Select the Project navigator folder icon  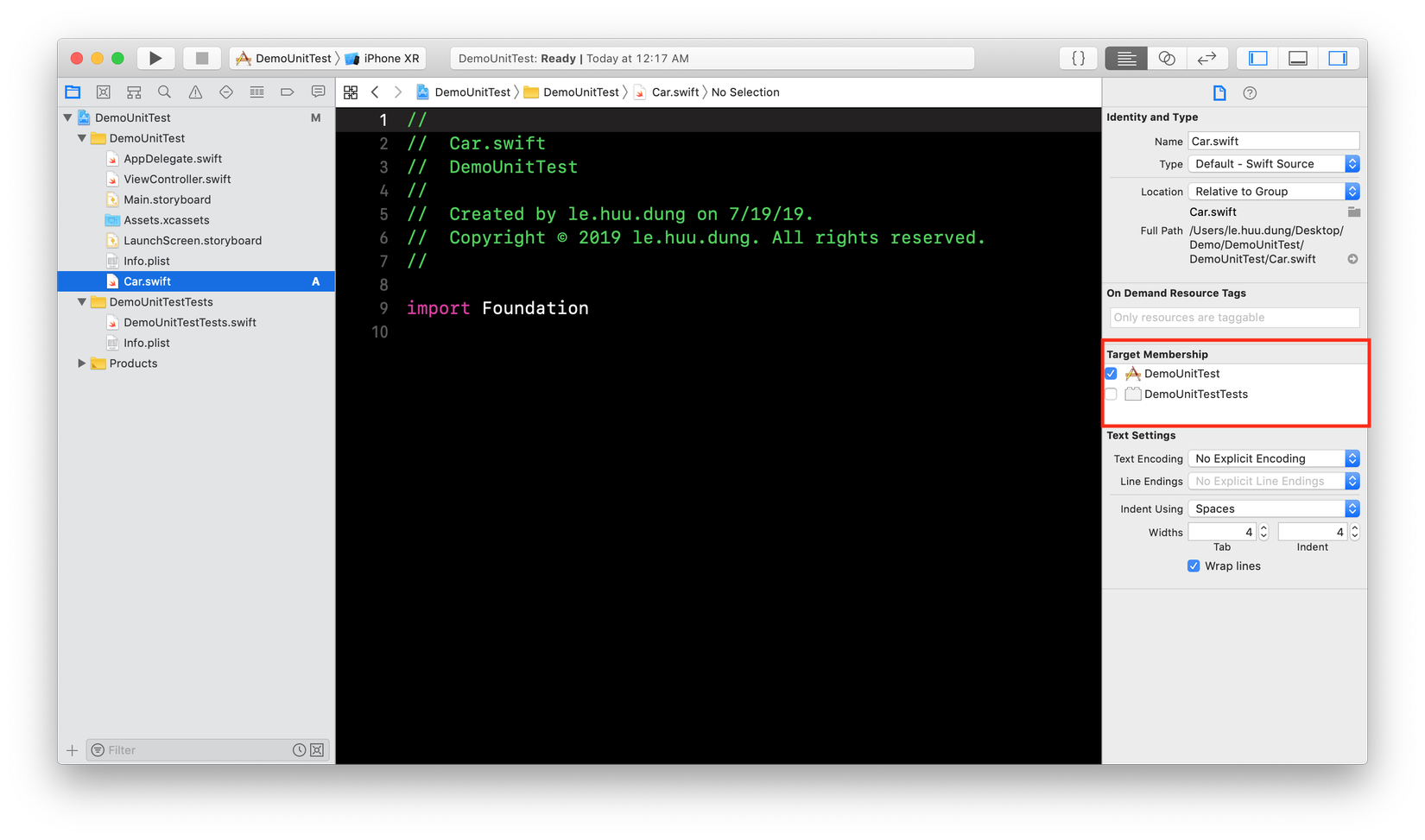click(x=73, y=92)
